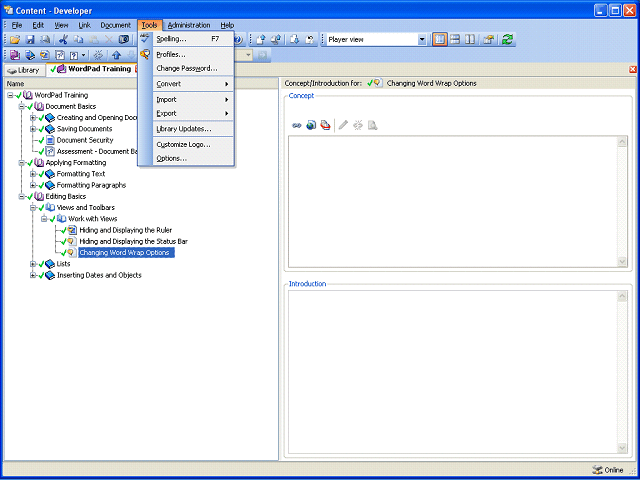Screen dimensions: 640x480
Task: Click the purple book icon beside Document Basics
Action: tap(40, 107)
